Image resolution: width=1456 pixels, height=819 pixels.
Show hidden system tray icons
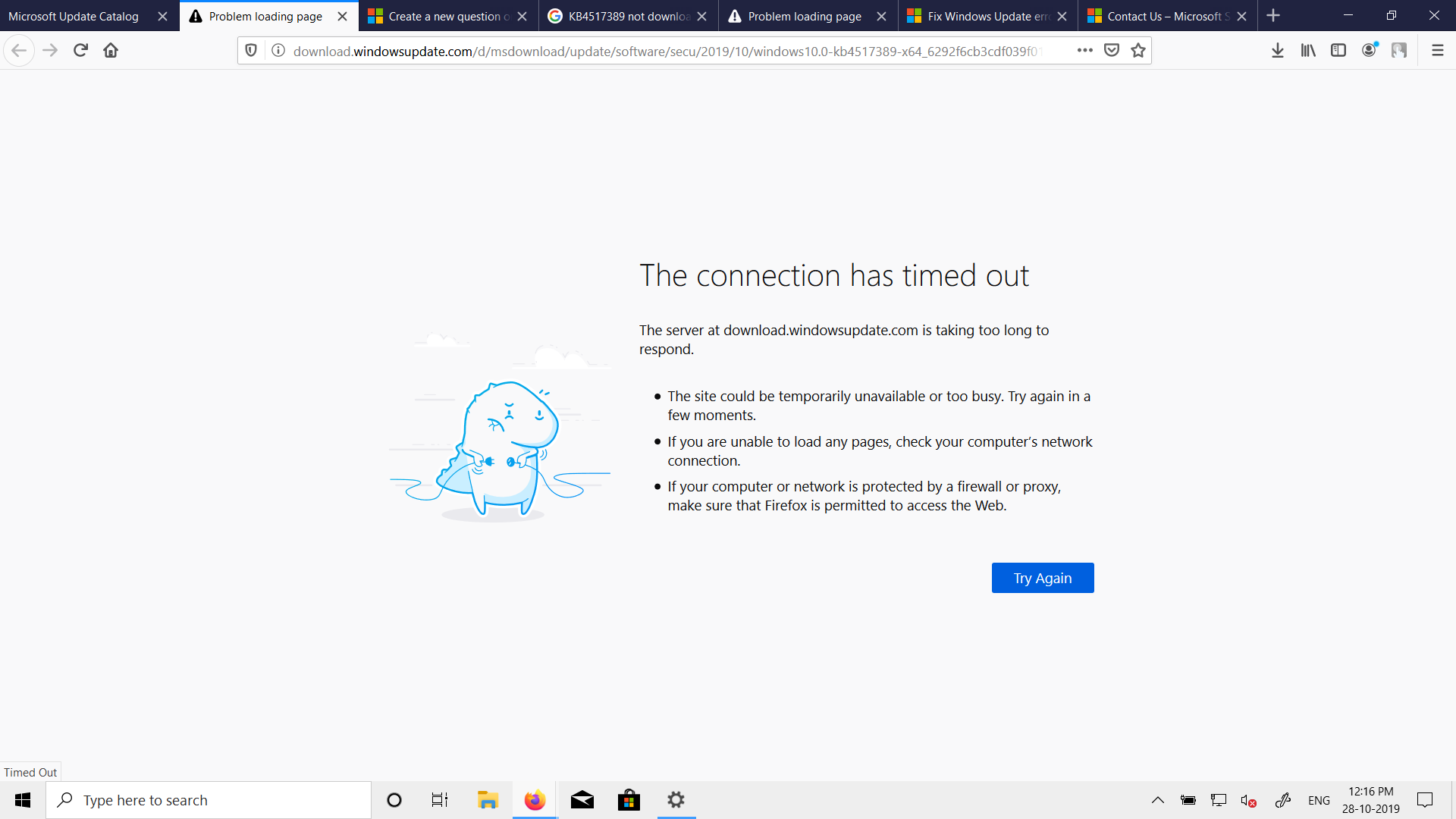click(x=1158, y=800)
